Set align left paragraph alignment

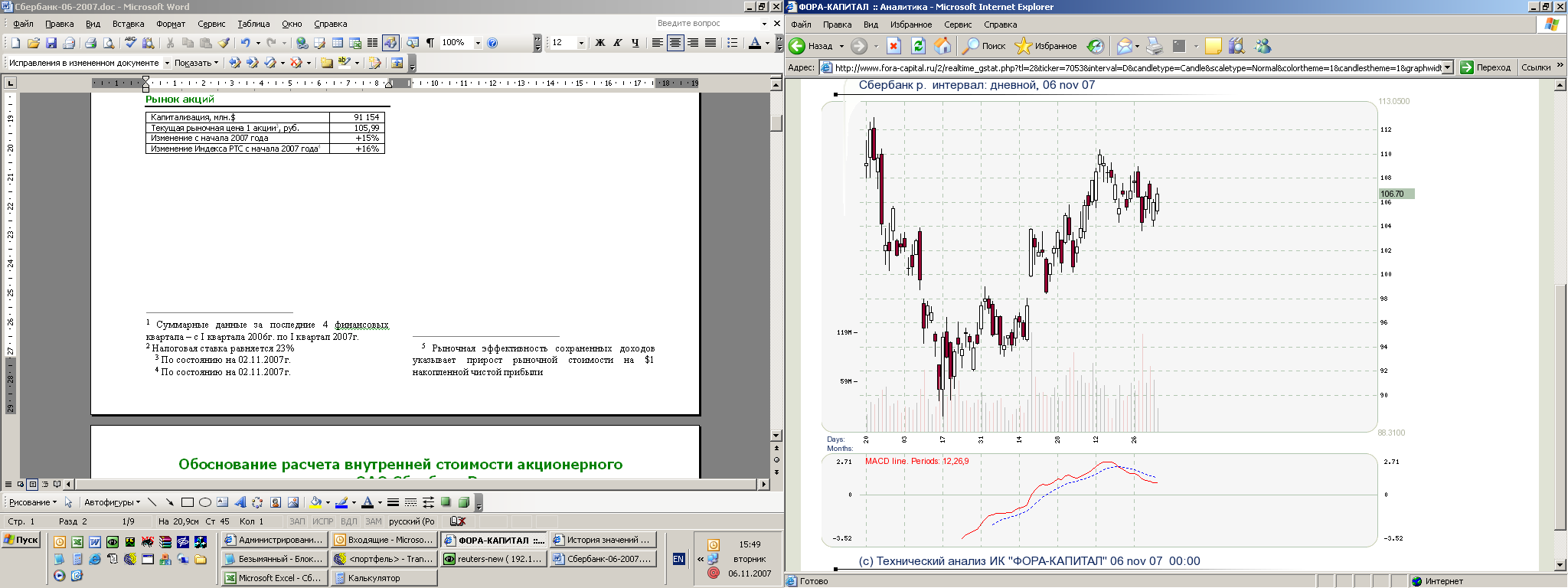coord(657,43)
